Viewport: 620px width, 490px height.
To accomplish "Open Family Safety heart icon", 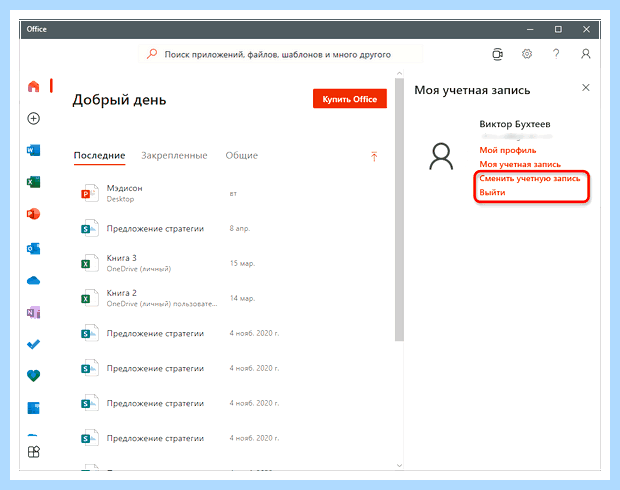I will coord(34,376).
